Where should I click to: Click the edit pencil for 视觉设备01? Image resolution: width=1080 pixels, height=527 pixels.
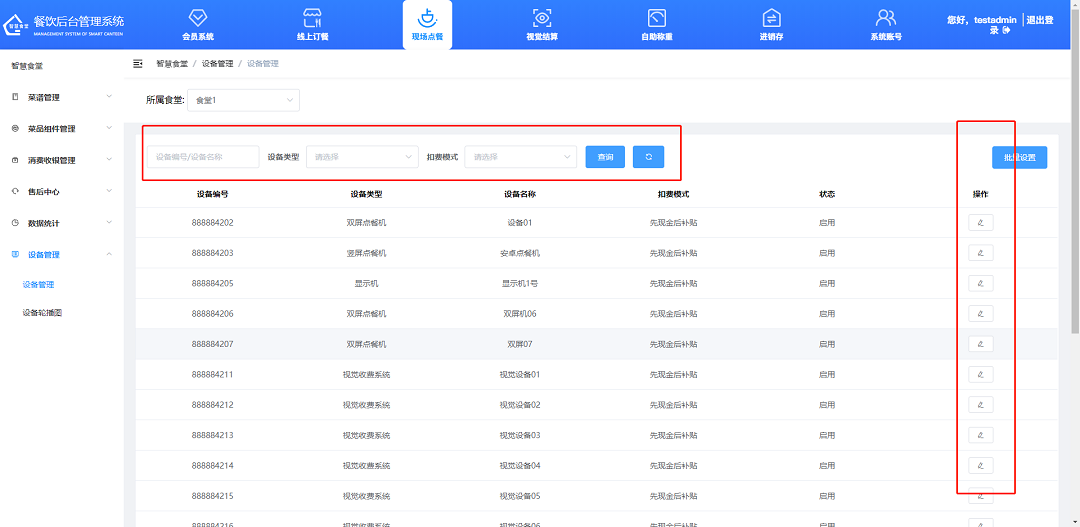980,374
